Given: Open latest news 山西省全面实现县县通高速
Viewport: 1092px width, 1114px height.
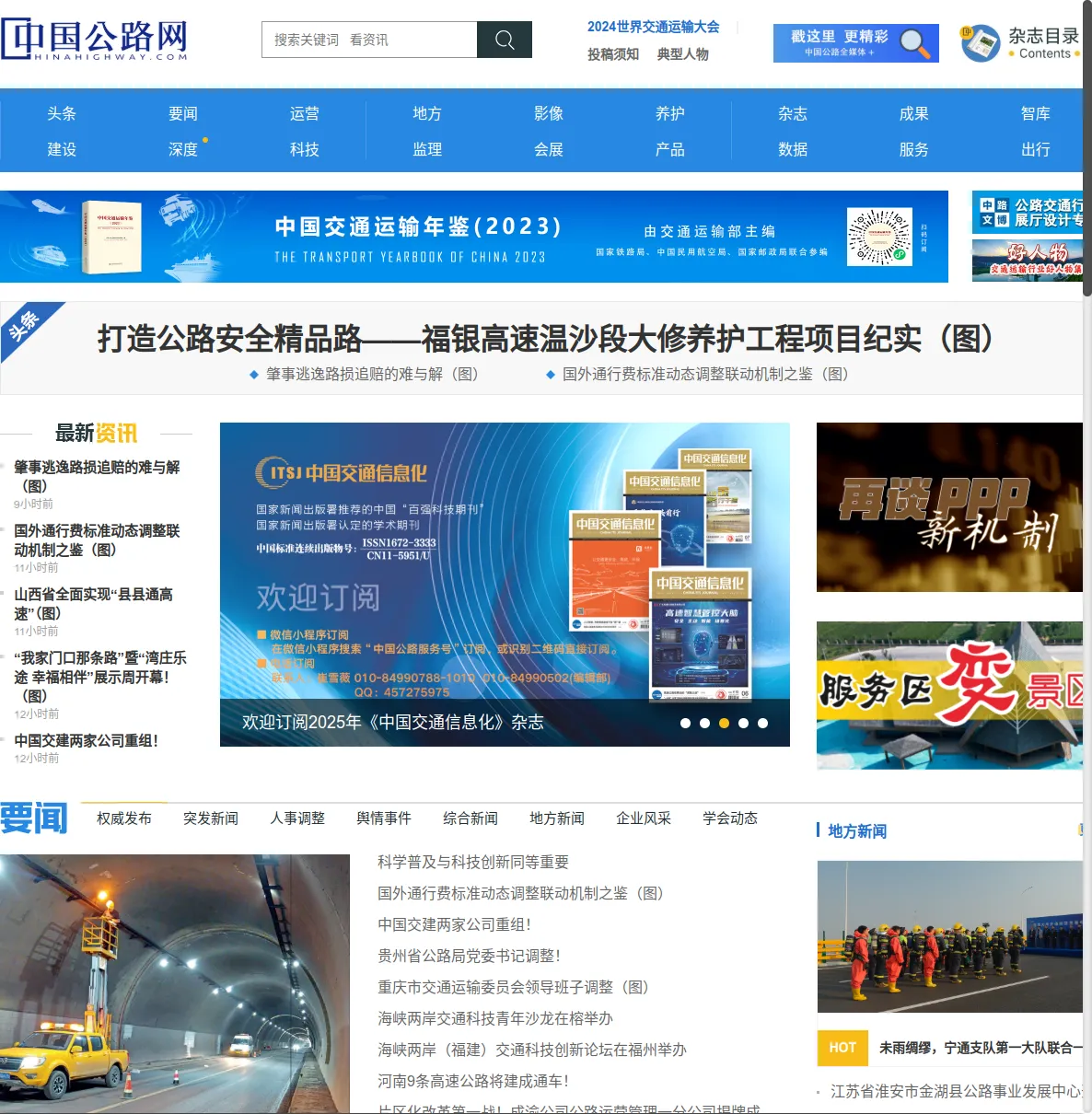Looking at the screenshot, I should pos(93,604).
